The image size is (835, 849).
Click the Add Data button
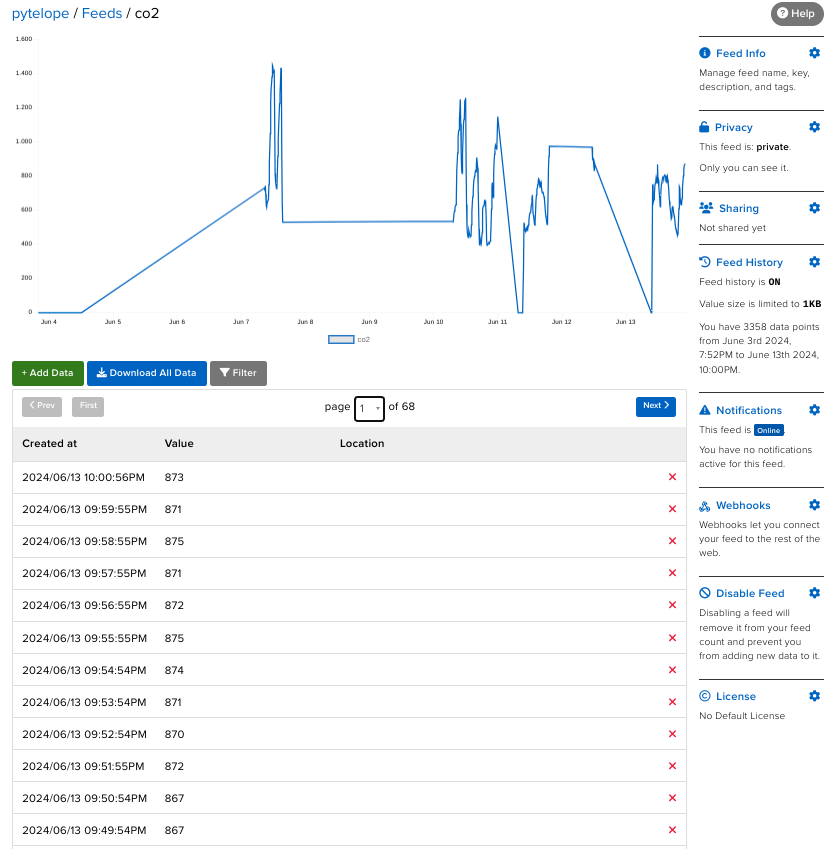click(47, 373)
